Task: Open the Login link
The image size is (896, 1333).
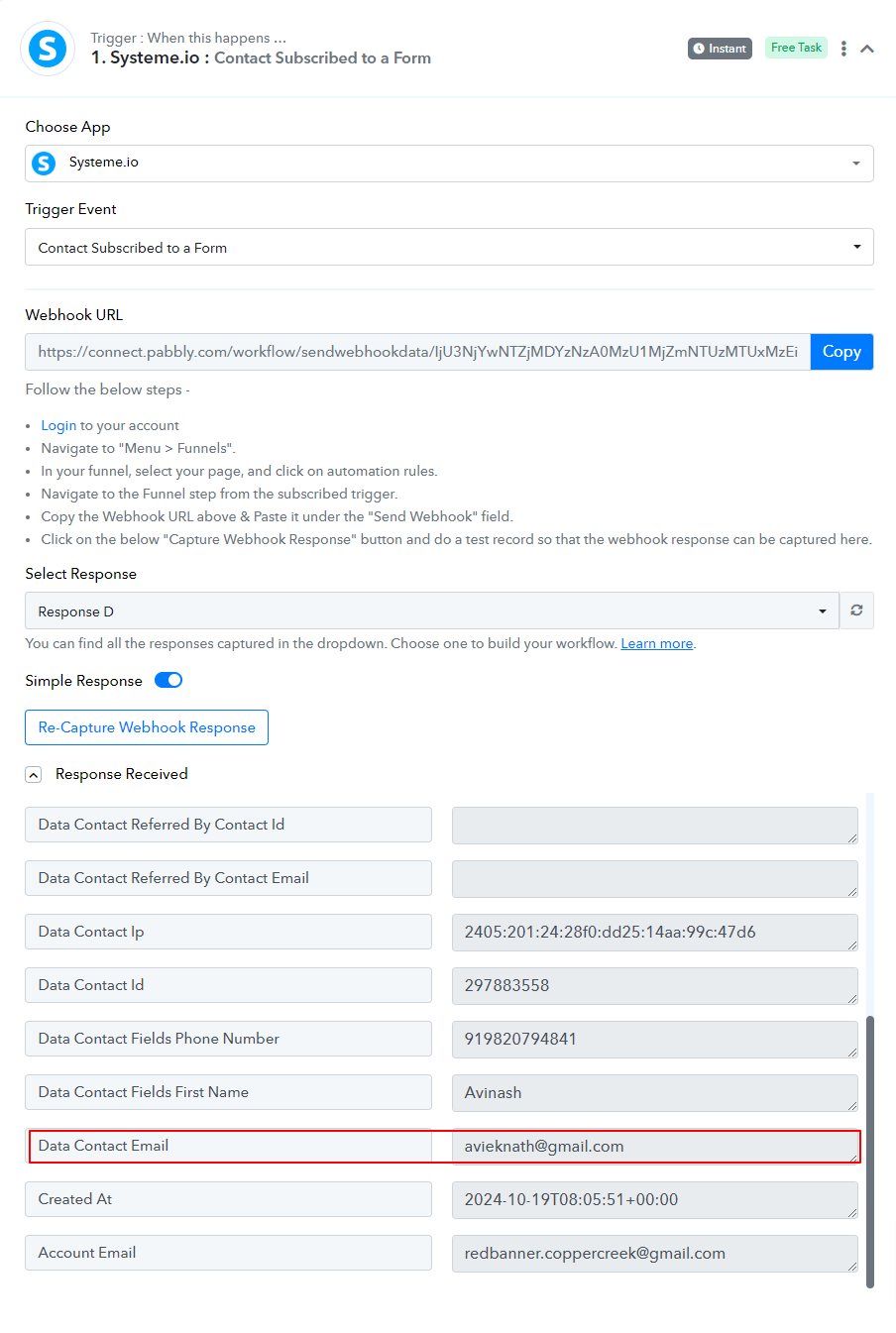Action: click(58, 425)
